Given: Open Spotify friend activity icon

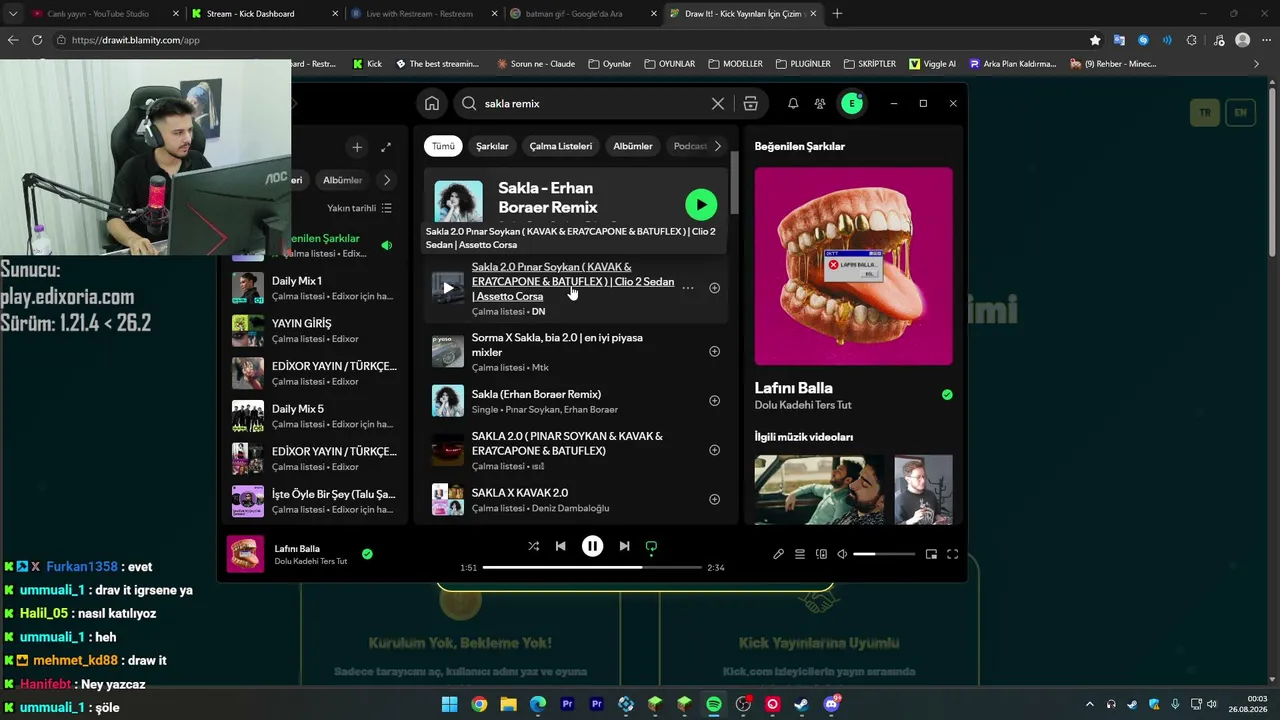Looking at the screenshot, I should 820,103.
